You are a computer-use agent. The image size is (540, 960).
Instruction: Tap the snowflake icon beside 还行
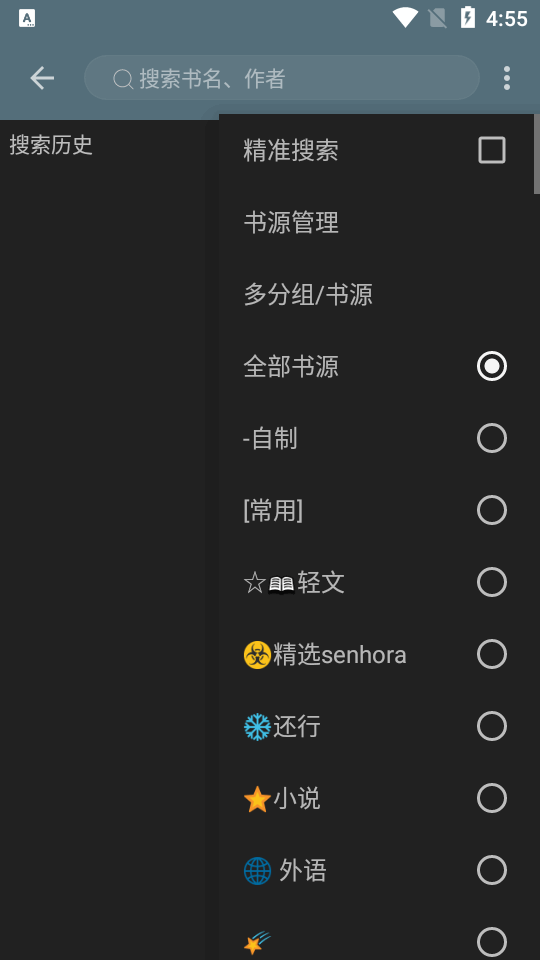(257, 727)
